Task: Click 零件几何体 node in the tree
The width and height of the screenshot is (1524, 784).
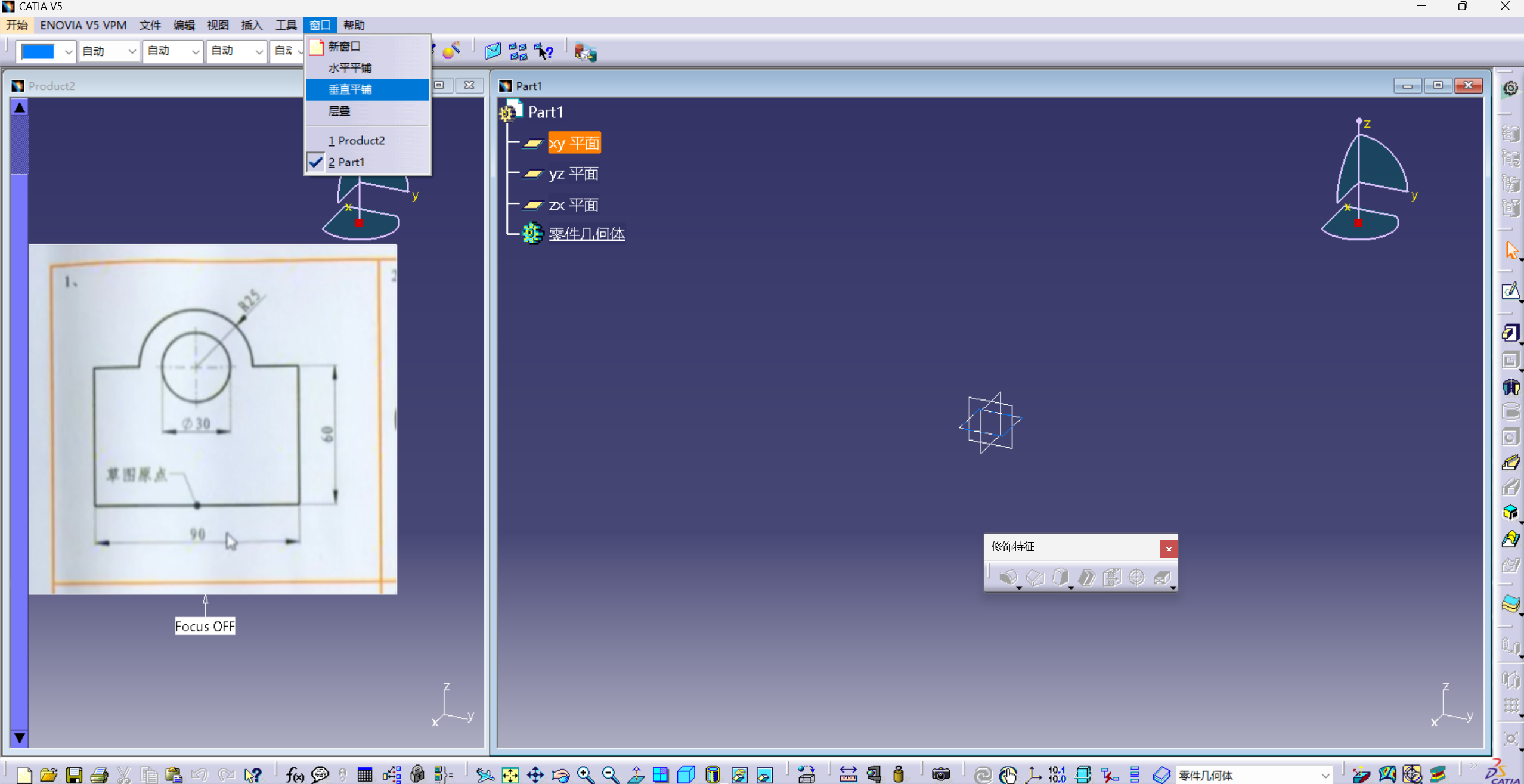Action: click(x=586, y=233)
